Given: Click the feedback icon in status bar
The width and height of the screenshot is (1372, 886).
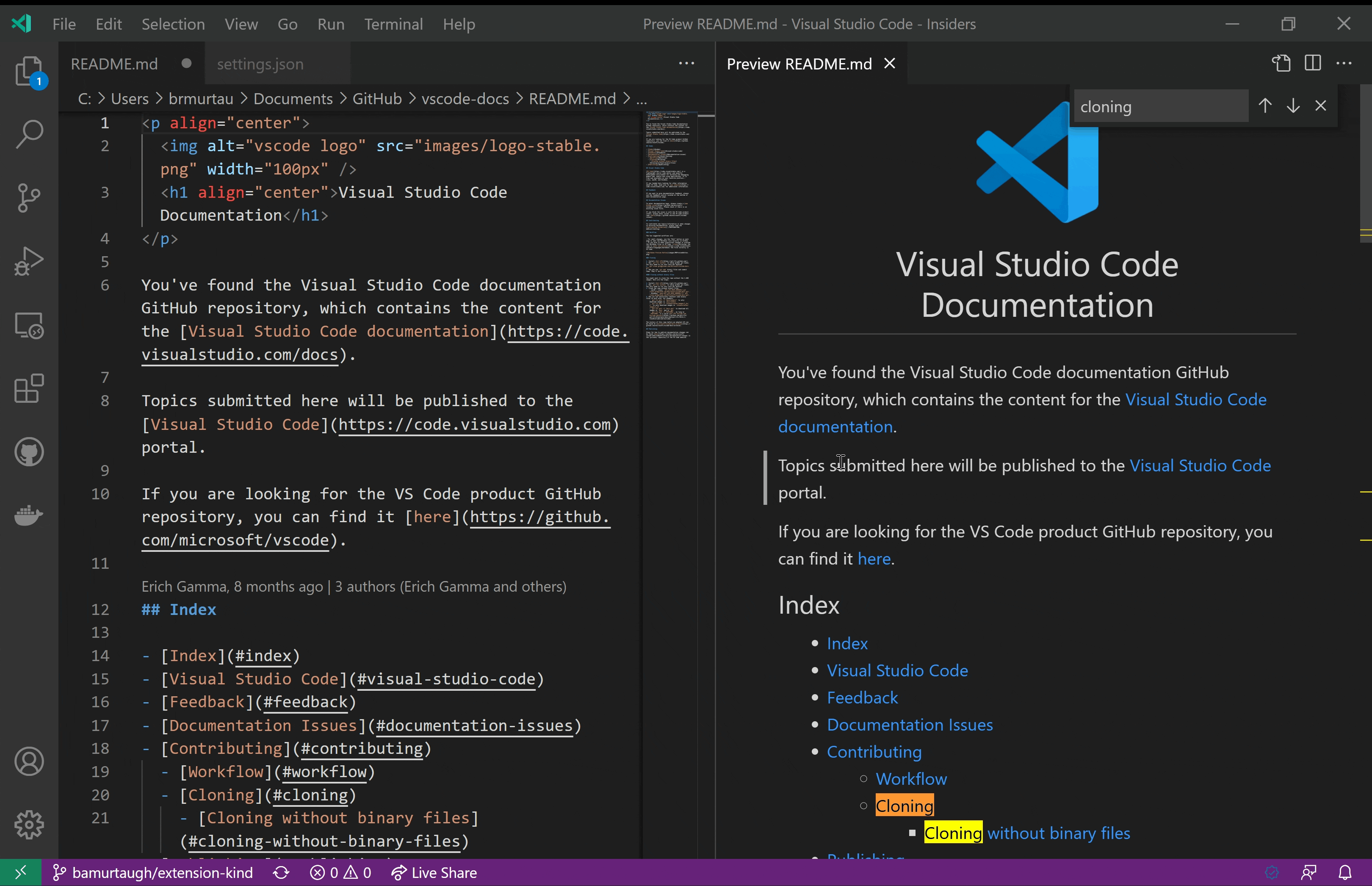Looking at the screenshot, I should (x=1308, y=873).
